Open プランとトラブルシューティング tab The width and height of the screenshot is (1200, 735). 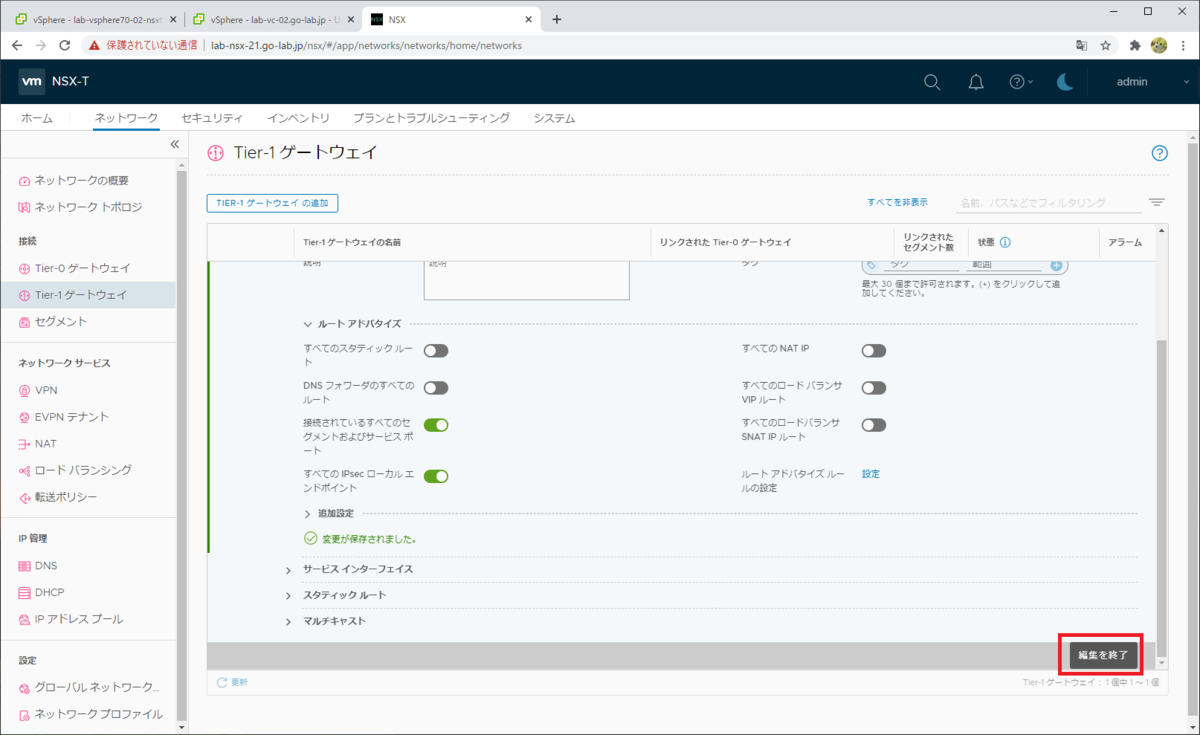pyautogui.click(x=432, y=118)
